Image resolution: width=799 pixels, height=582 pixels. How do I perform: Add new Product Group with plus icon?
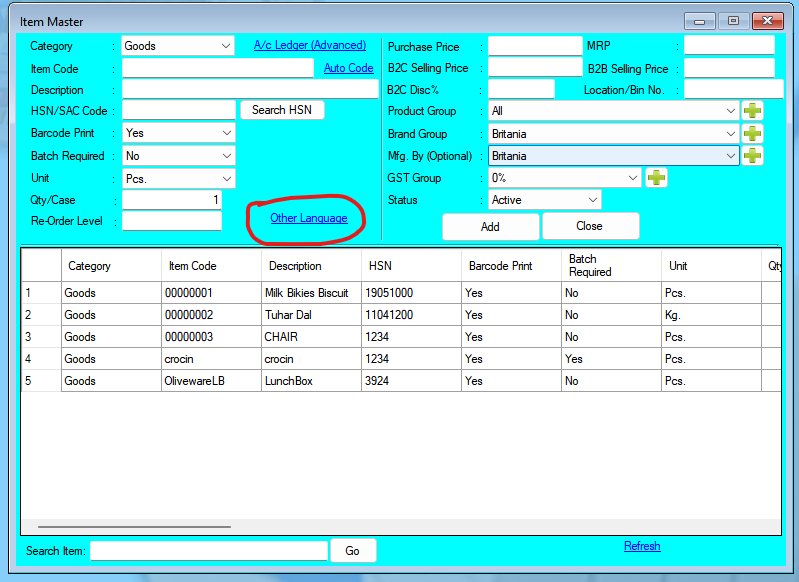[x=752, y=111]
